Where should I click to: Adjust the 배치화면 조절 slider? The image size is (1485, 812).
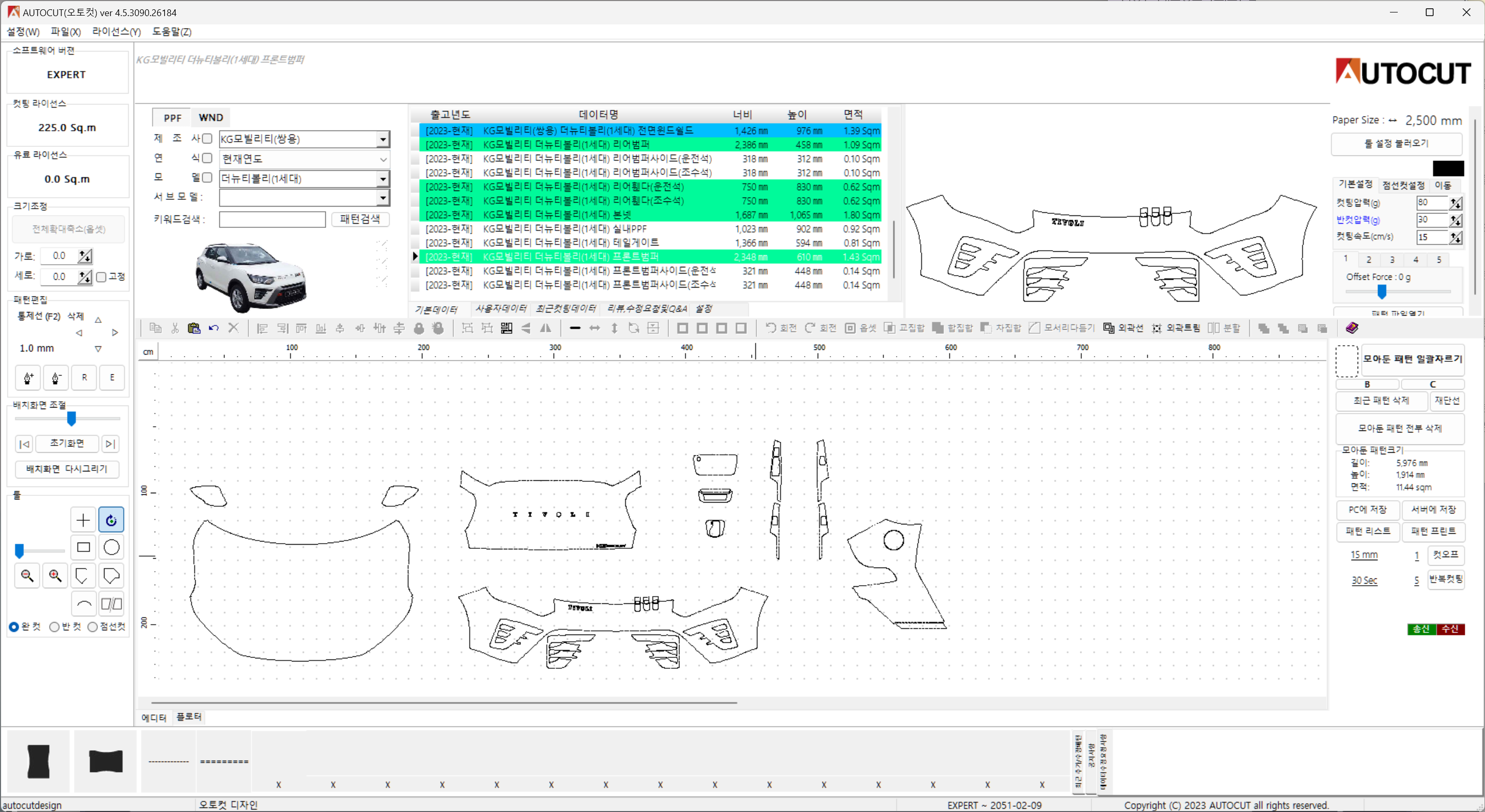pyautogui.click(x=72, y=419)
